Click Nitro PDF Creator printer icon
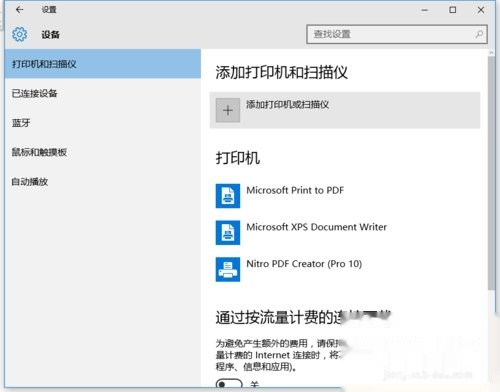Viewport: 500px width, 392px height. click(x=228, y=269)
